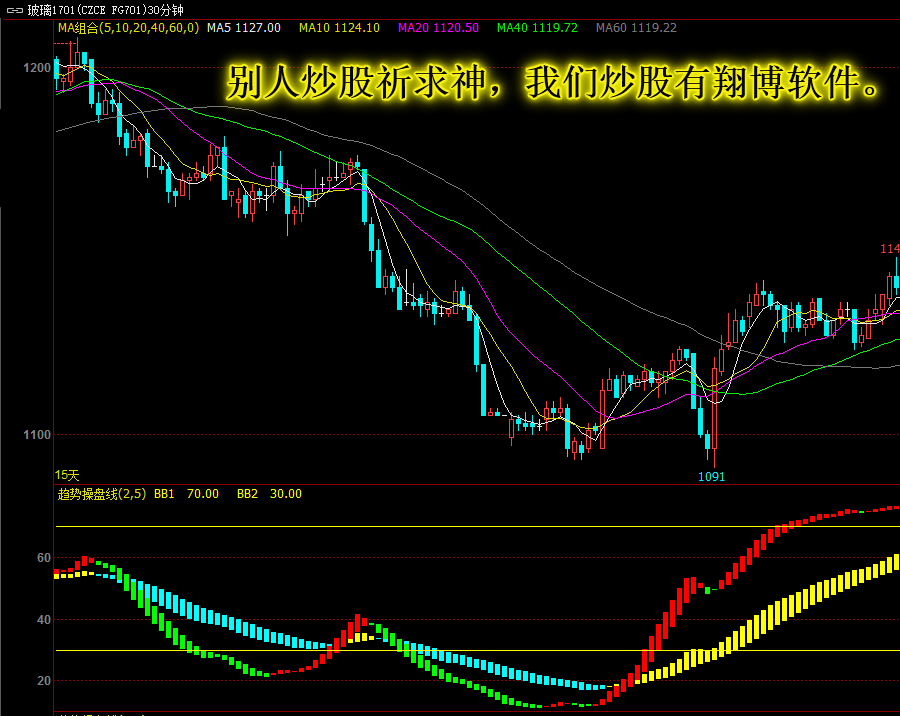Click the 20 level on indicator axis

pos(44,680)
